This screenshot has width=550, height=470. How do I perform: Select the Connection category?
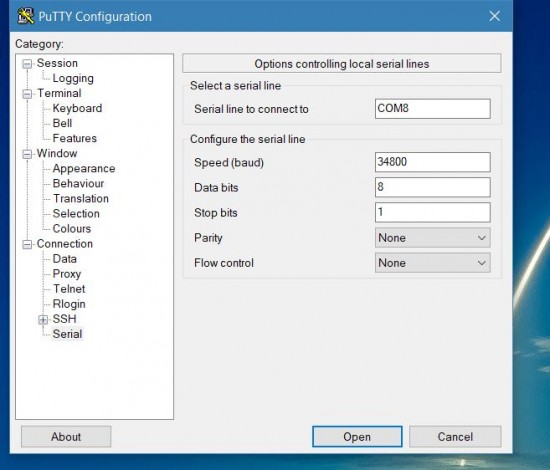tap(65, 244)
